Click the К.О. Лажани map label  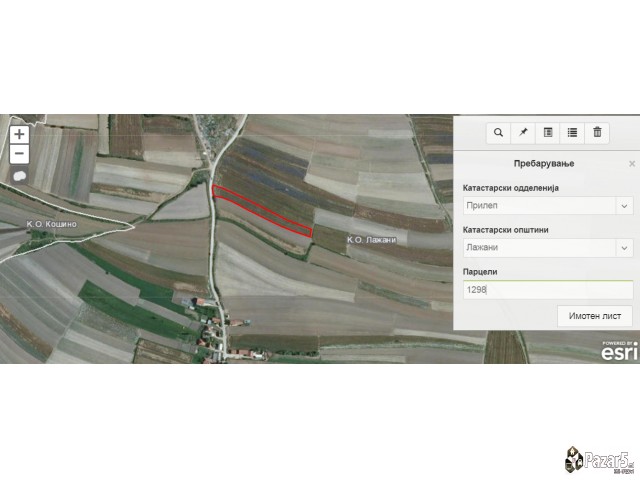point(372,240)
